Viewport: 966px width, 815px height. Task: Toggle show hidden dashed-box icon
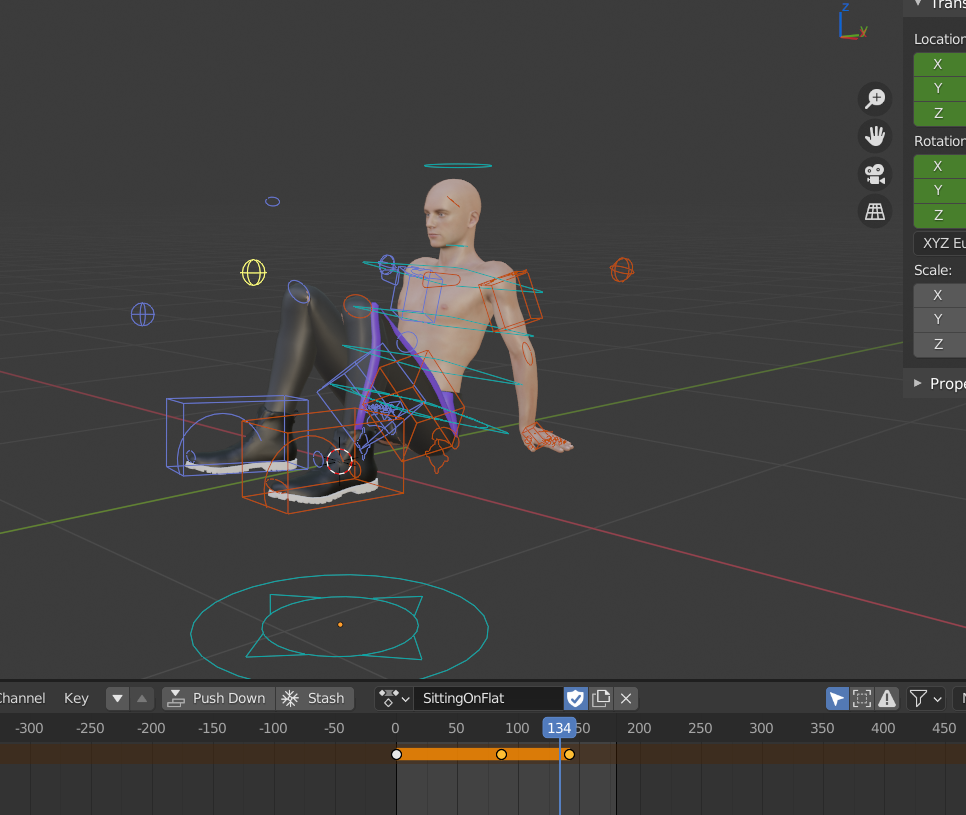(861, 698)
